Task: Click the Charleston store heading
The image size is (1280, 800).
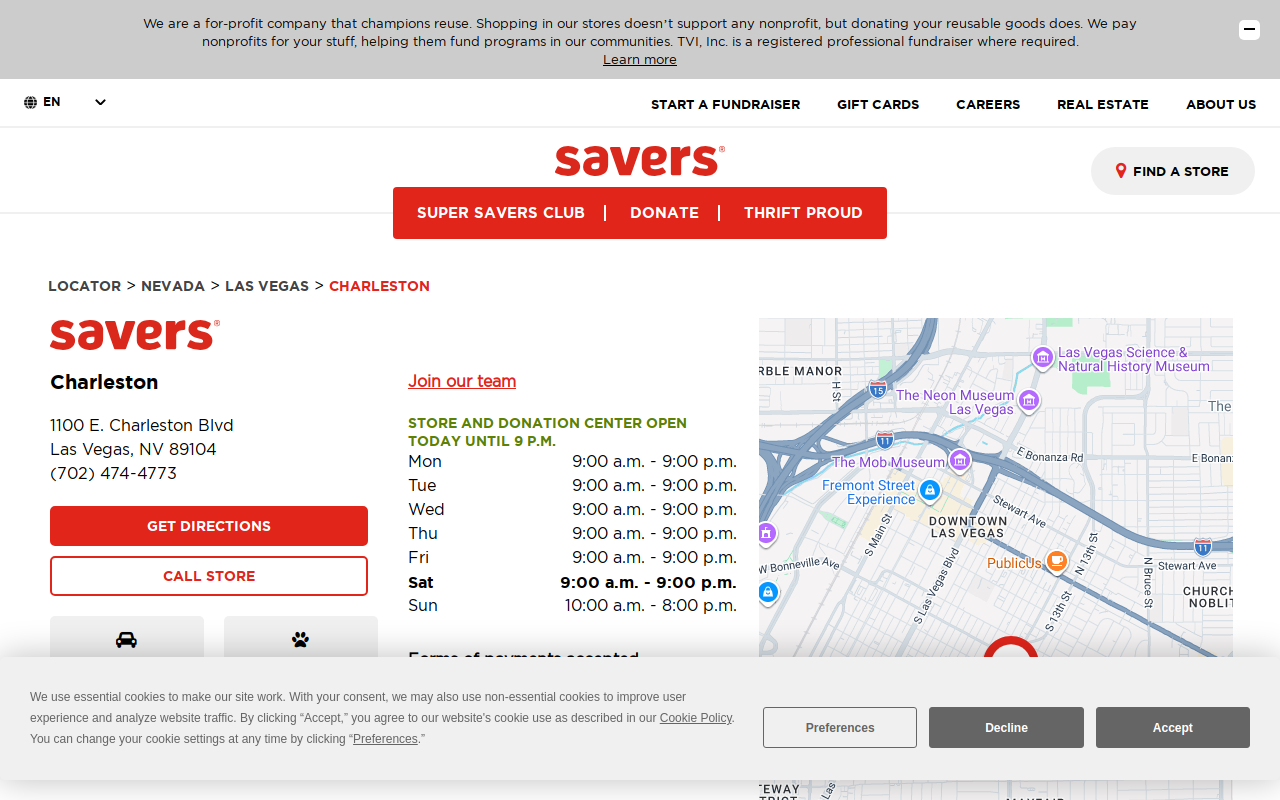Action: pyautogui.click(x=104, y=382)
